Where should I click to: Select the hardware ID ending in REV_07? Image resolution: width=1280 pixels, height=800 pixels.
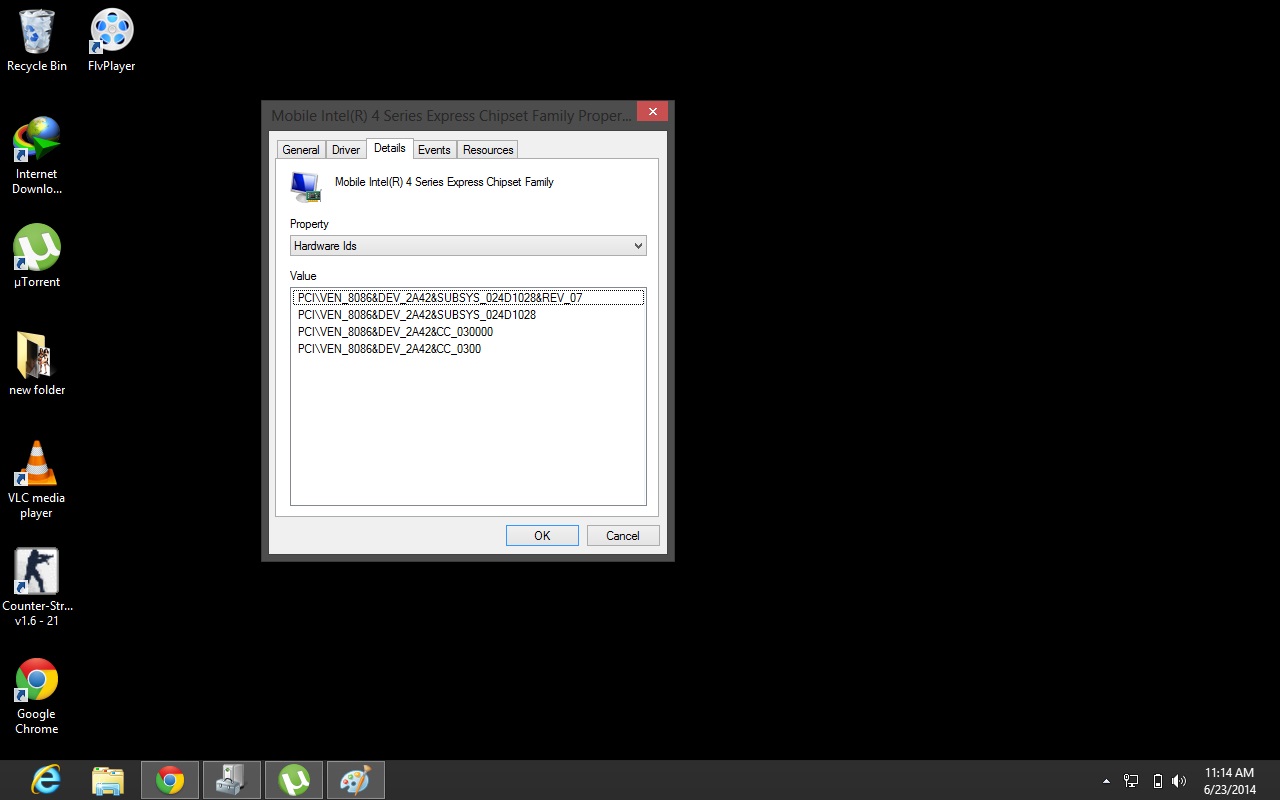[x=468, y=298]
